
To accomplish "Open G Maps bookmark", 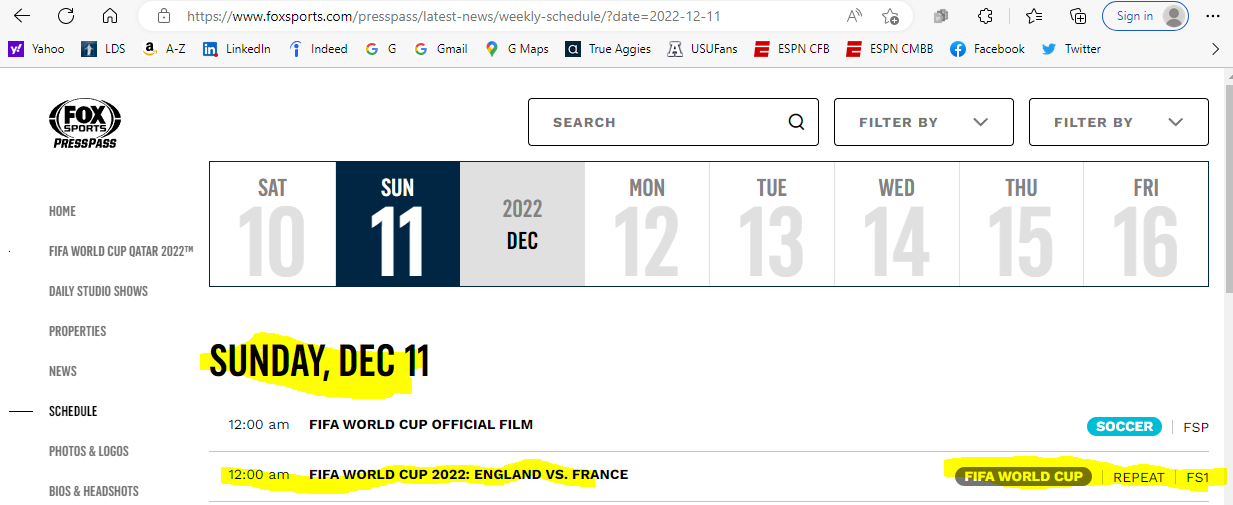I will point(517,49).
